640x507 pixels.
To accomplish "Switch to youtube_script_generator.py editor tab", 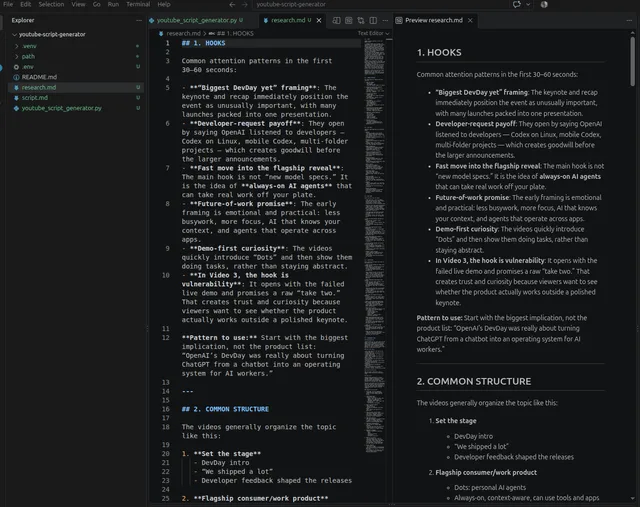I will coord(197,20).
